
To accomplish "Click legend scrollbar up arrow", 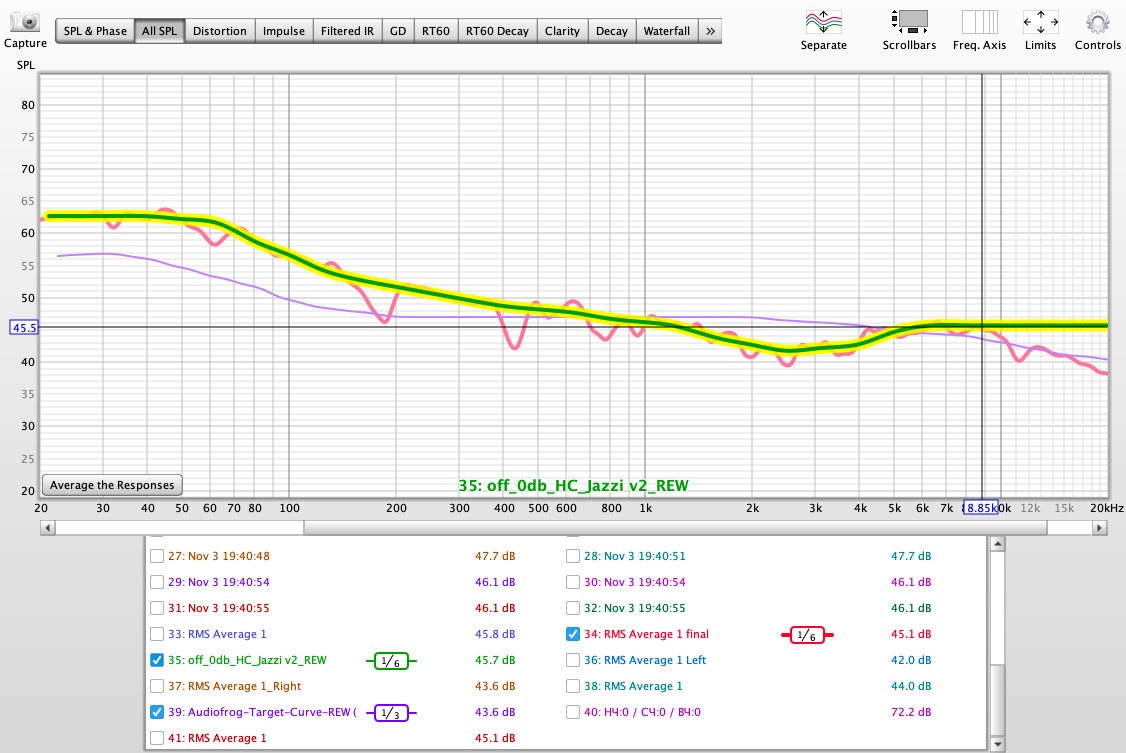I will [997, 544].
